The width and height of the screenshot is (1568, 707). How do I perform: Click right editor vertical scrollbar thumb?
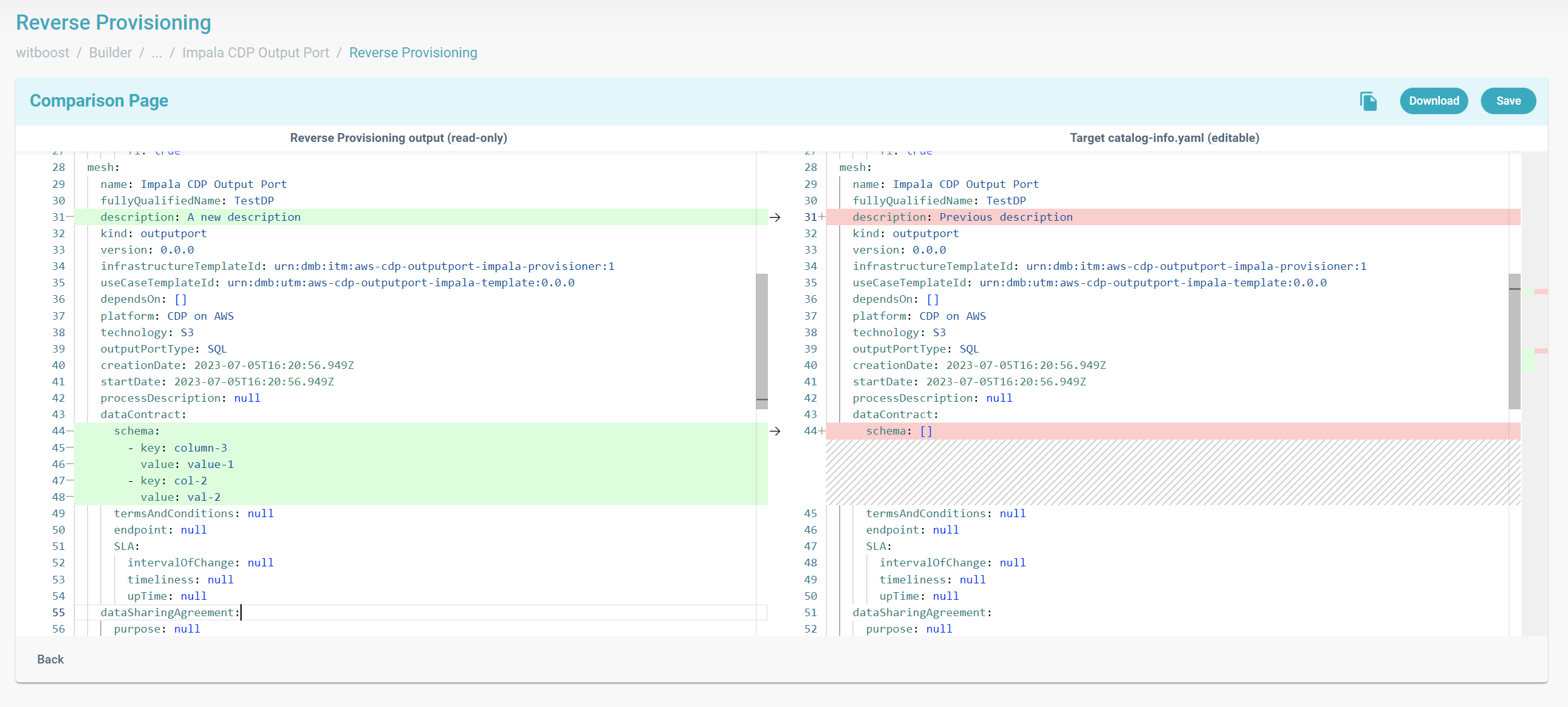(1514, 341)
